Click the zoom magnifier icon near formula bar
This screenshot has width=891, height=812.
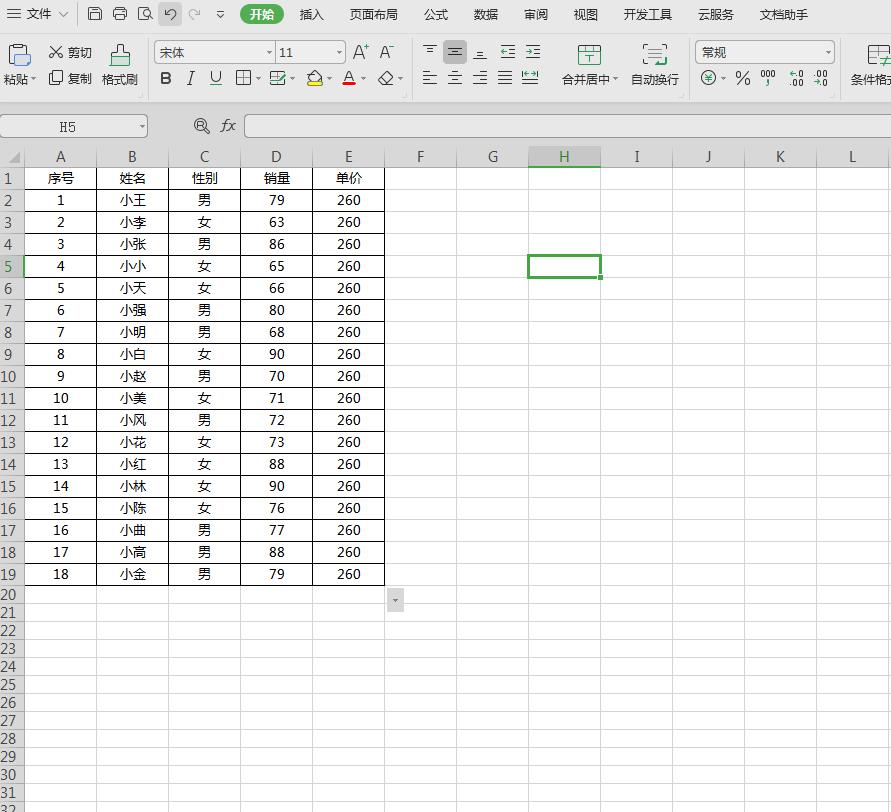[x=201, y=126]
